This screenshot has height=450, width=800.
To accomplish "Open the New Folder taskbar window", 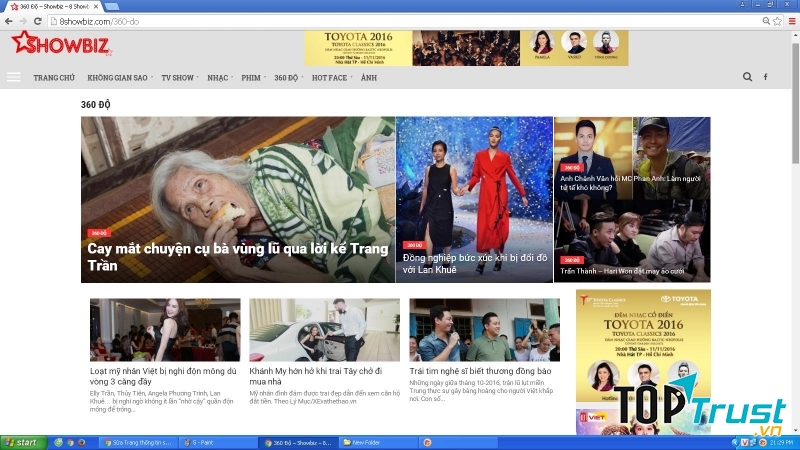I will [x=377, y=442].
